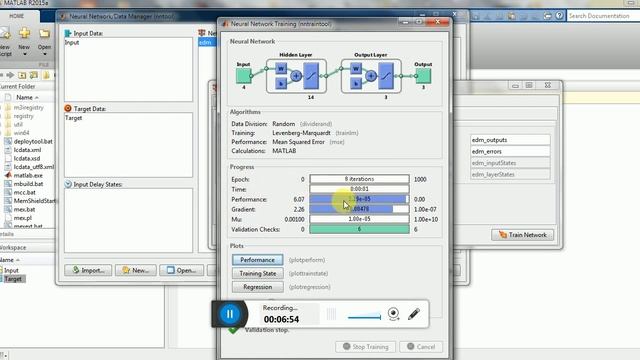Screen dimensions: 640x360
Task: Switch to the HOME ribbon tab
Action: click(17, 16)
